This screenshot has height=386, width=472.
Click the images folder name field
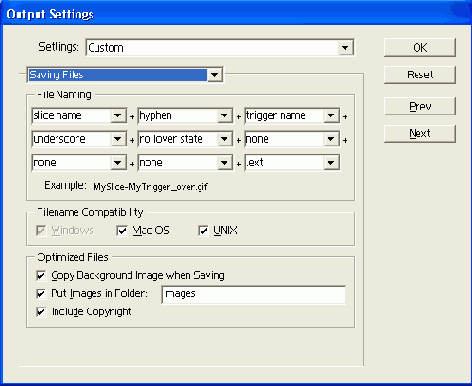(x=253, y=294)
